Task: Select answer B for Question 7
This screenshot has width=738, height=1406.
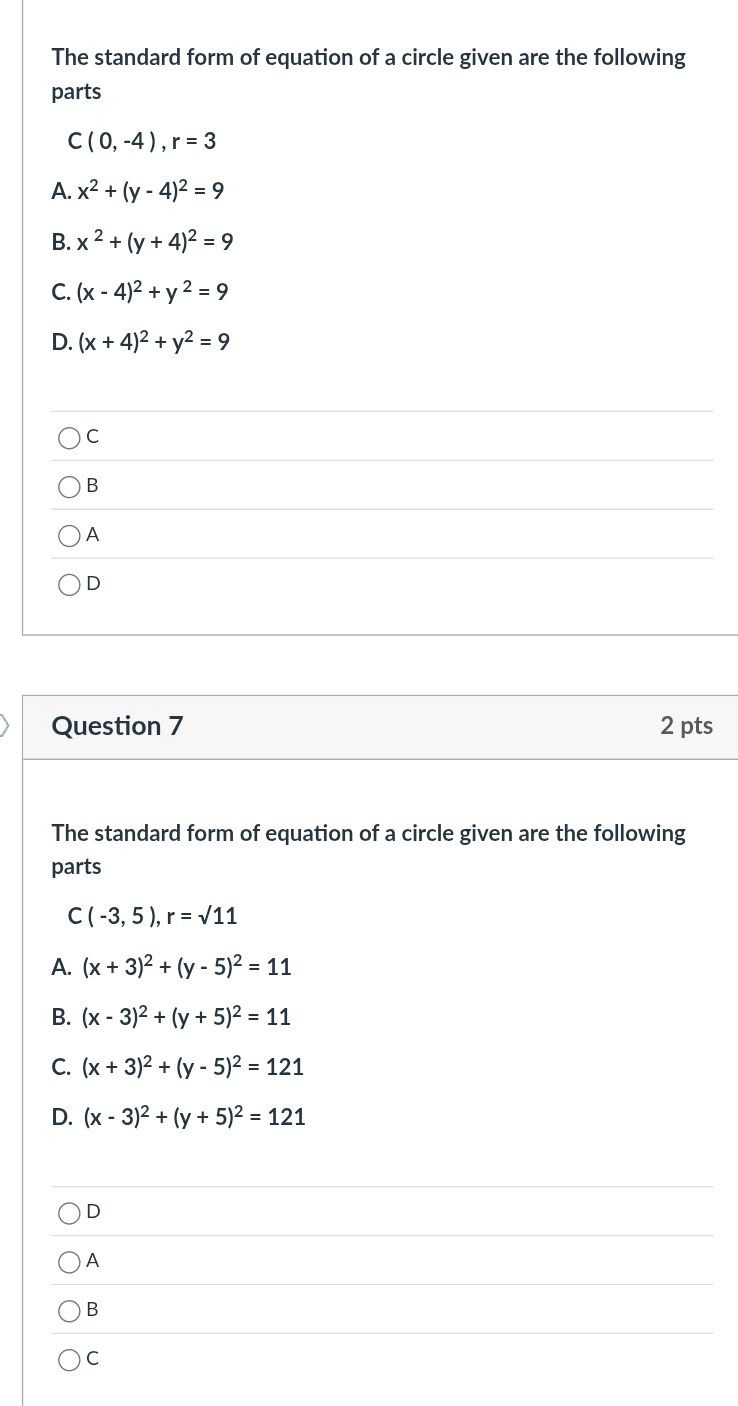Action: point(70,1310)
